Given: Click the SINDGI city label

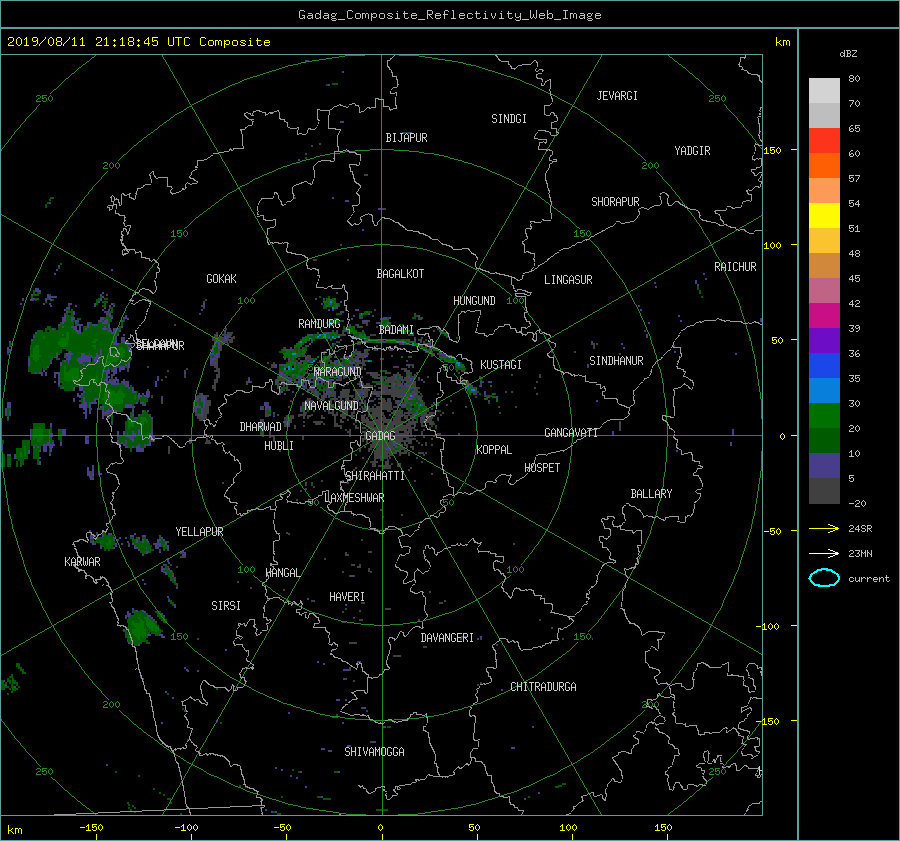Looking at the screenshot, I should (x=509, y=119).
